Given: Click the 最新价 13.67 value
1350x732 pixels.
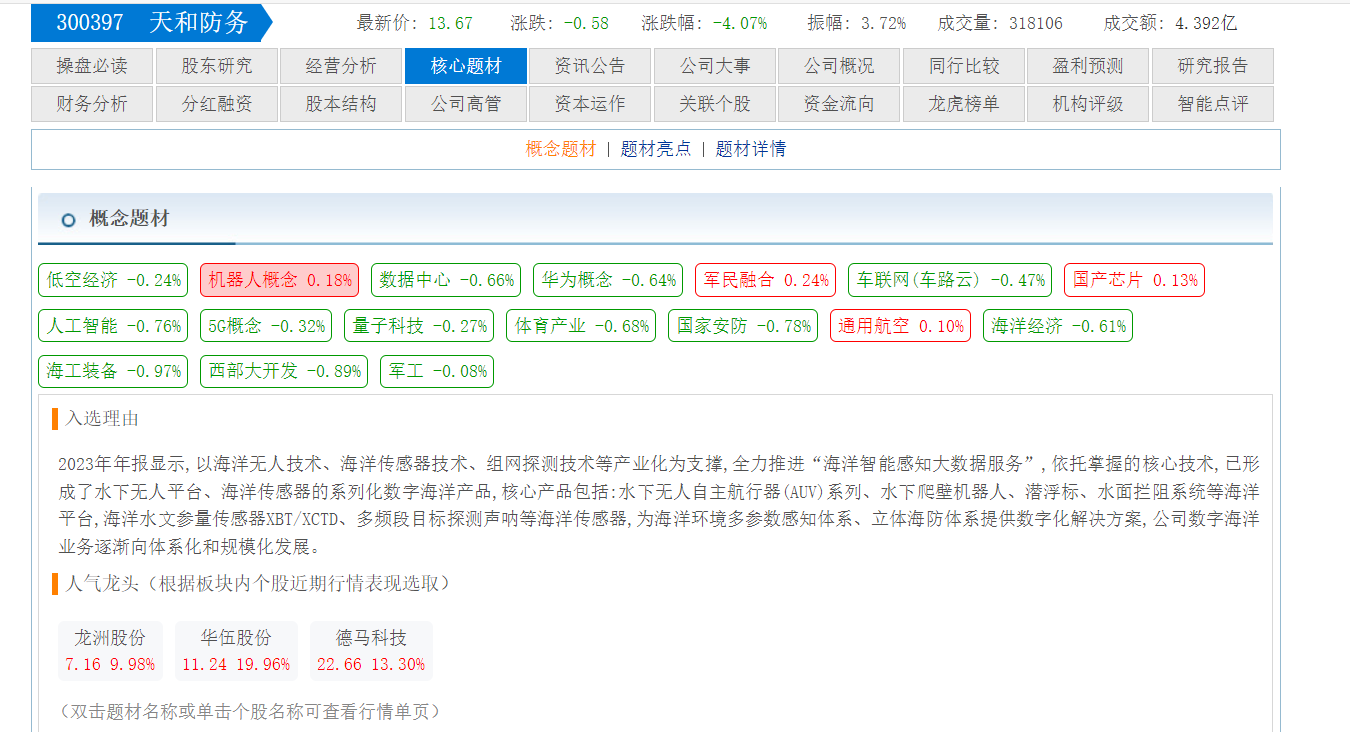Looking at the screenshot, I should 450,23.
